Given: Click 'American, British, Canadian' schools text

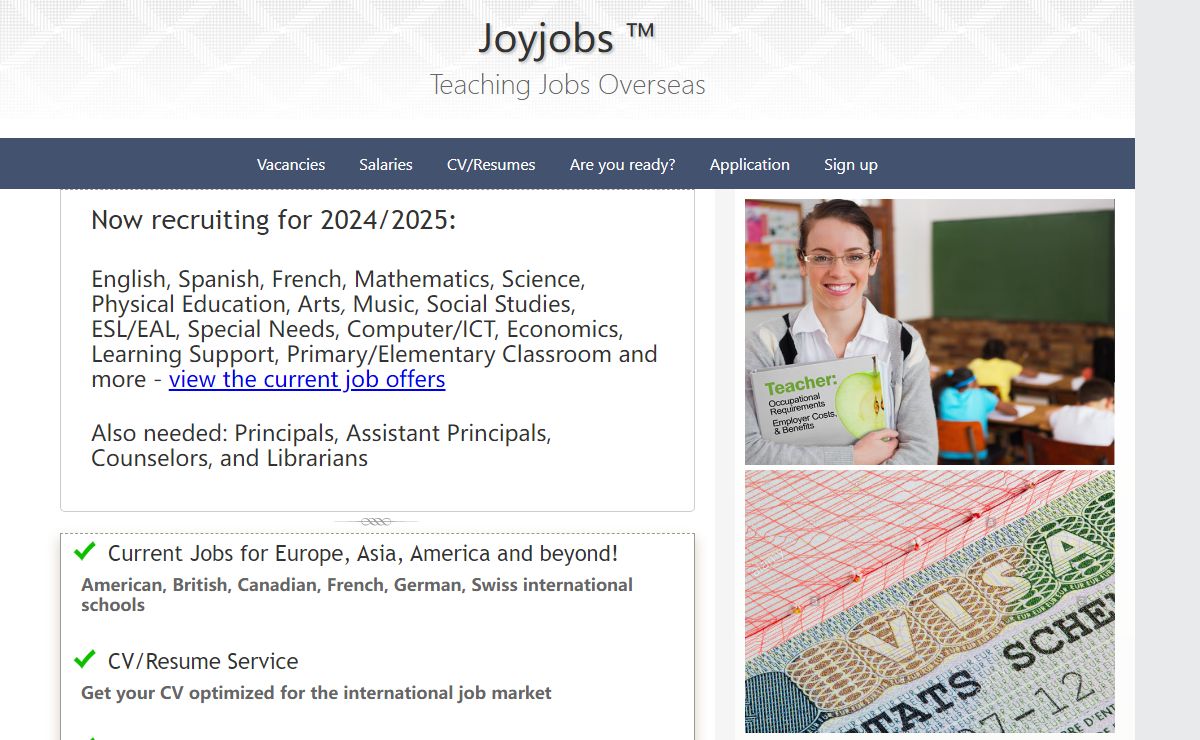Looking at the screenshot, I should point(357,595).
